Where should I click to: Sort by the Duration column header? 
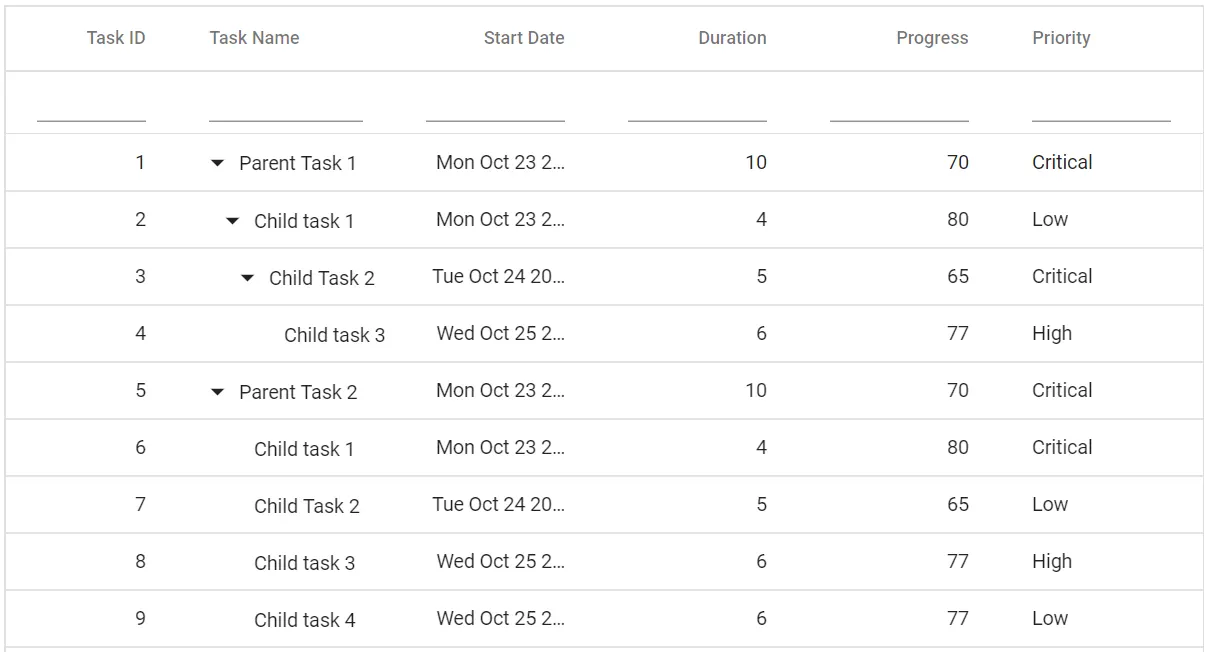(x=732, y=37)
